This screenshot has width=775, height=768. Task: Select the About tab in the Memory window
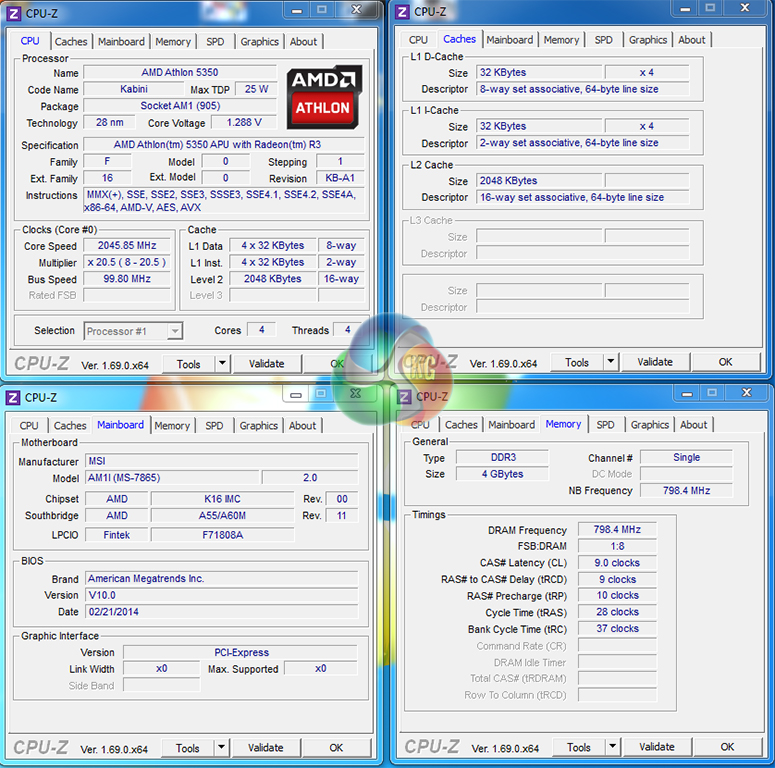pyautogui.click(x=693, y=425)
